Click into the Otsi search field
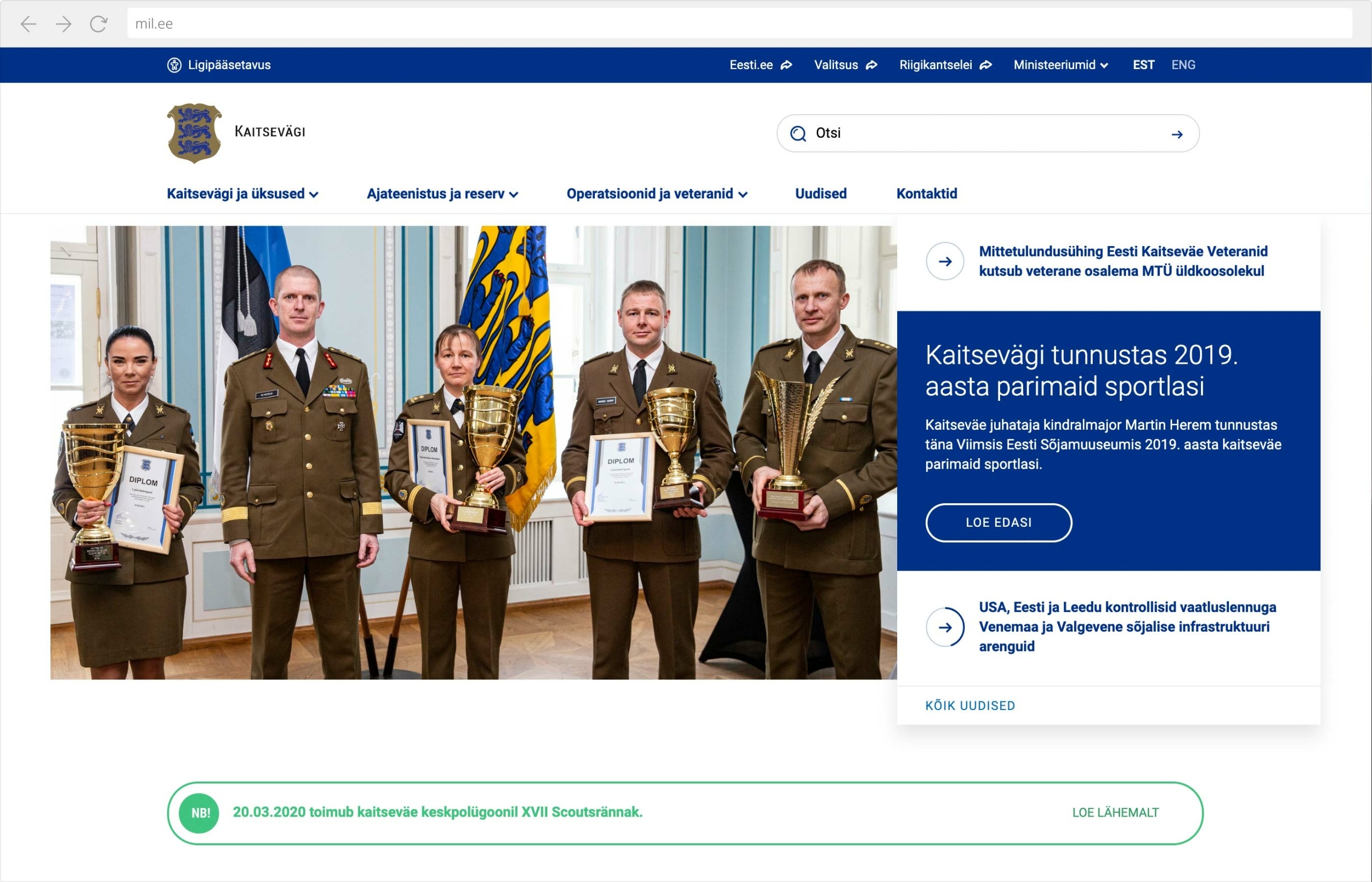The width and height of the screenshot is (1372, 882). (985, 133)
